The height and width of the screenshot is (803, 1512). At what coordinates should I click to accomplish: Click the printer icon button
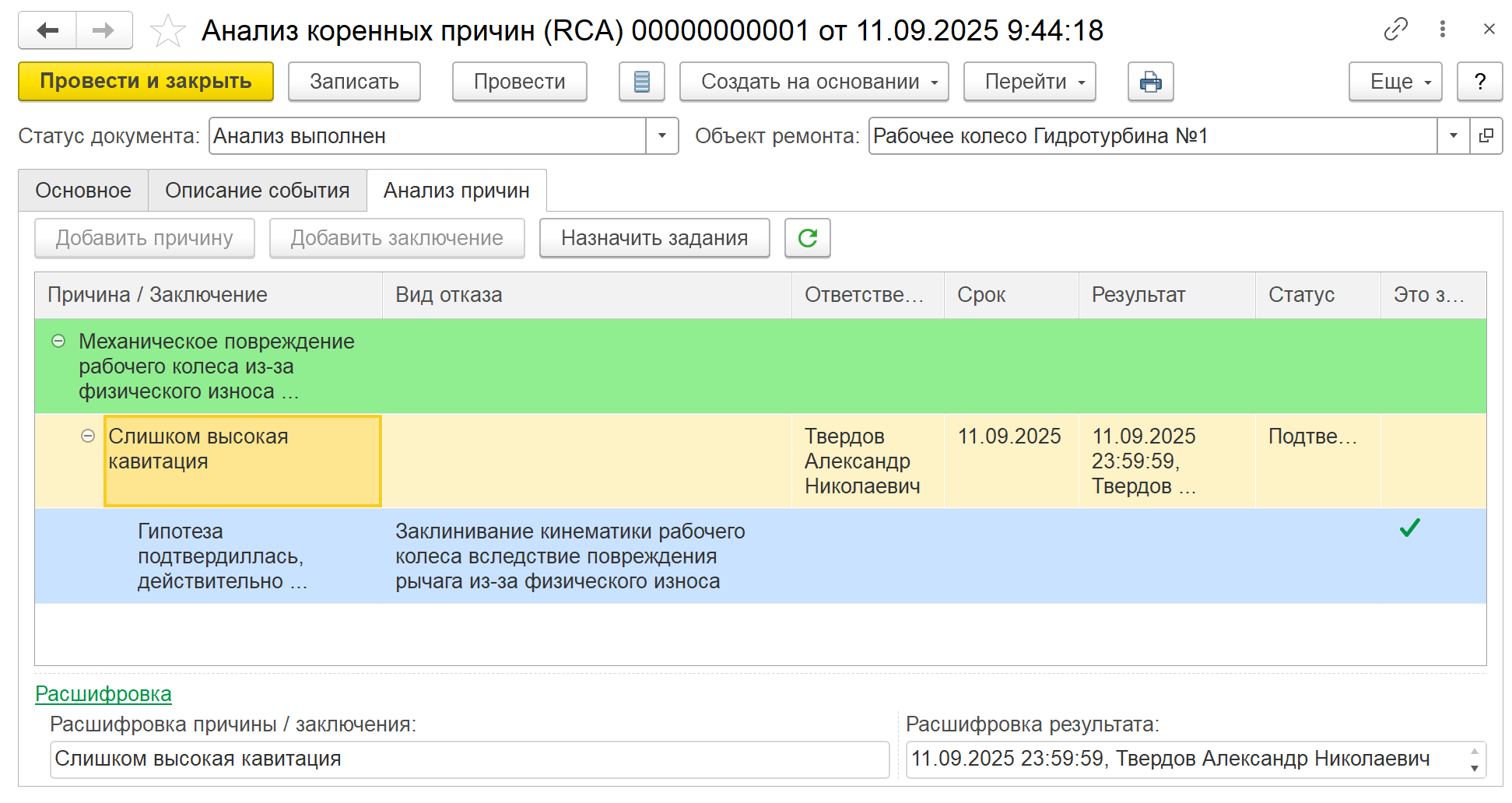point(1150,82)
